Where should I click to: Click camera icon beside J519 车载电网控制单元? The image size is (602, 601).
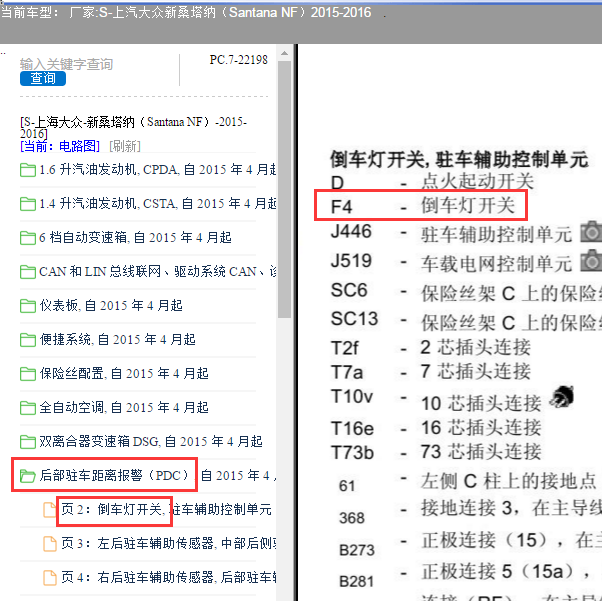(x=591, y=260)
